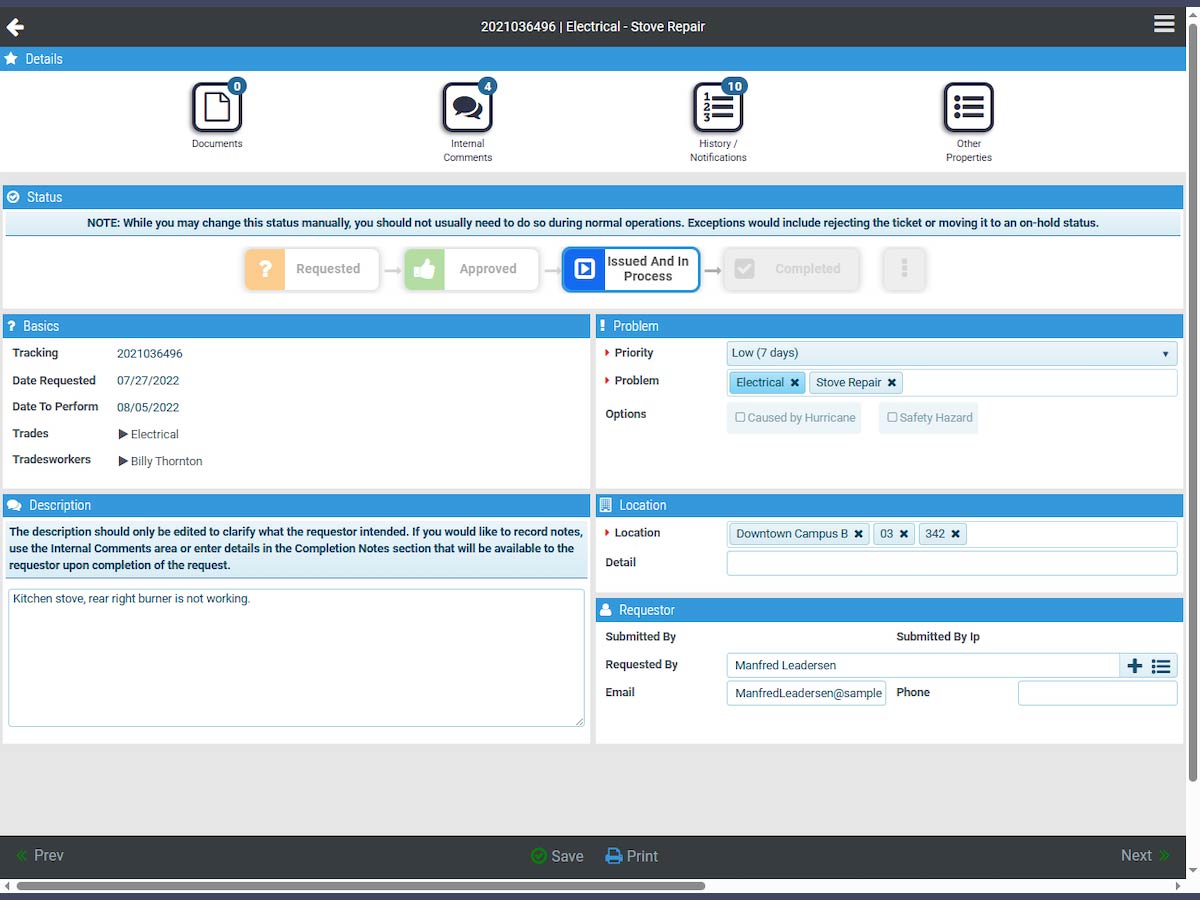Screen dimensions: 1200x900
Task: Collapse the Problem section header
Action: point(890,326)
